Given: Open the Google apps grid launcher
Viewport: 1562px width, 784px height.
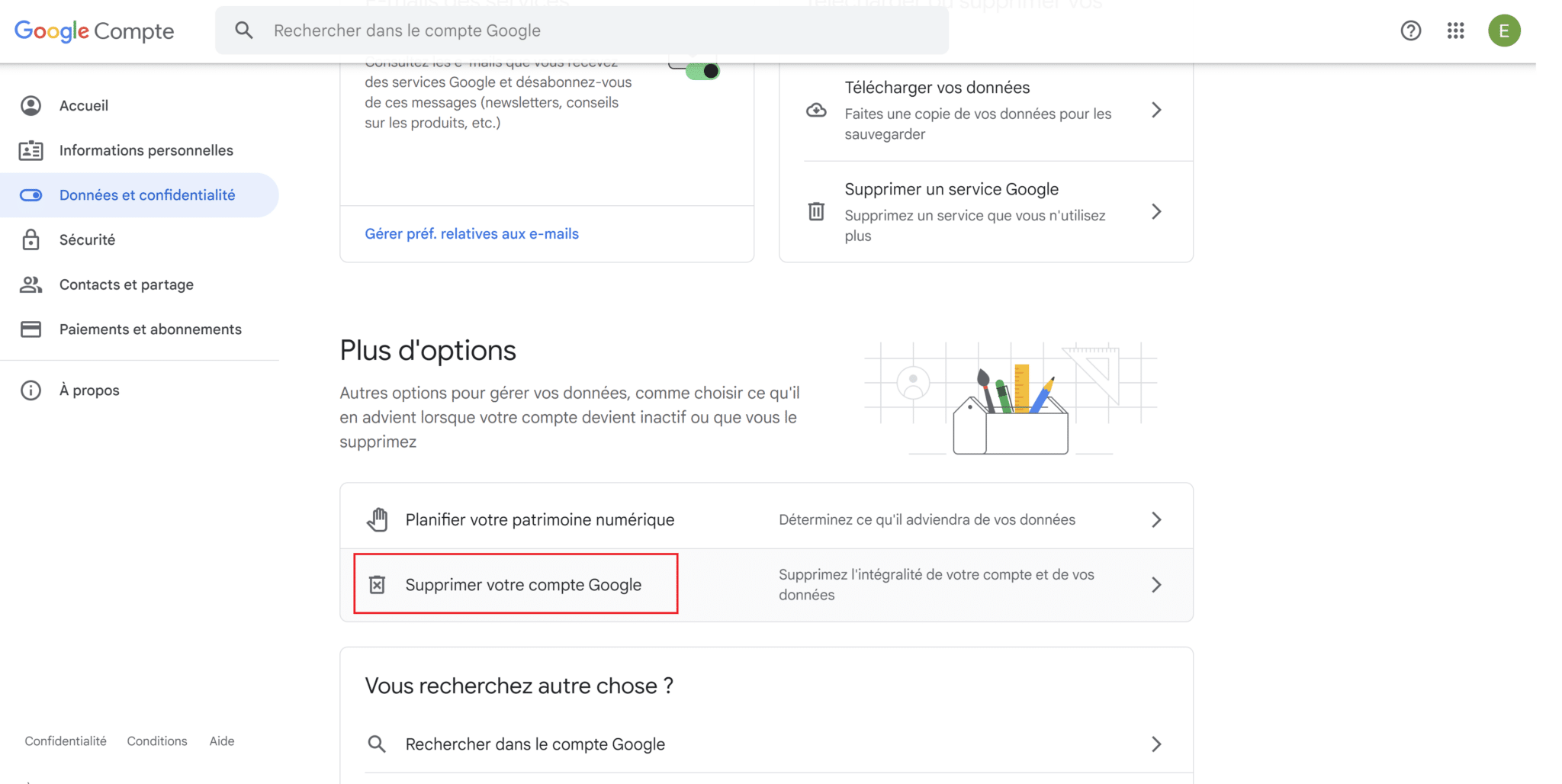Looking at the screenshot, I should pyautogui.click(x=1456, y=31).
